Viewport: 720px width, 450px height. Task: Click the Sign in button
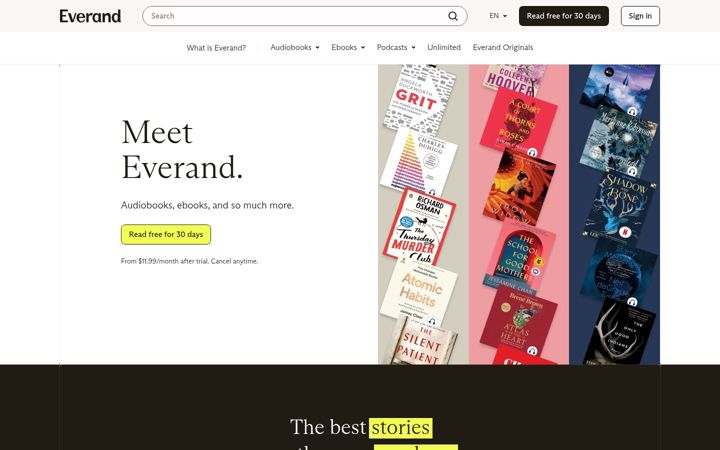(x=640, y=16)
